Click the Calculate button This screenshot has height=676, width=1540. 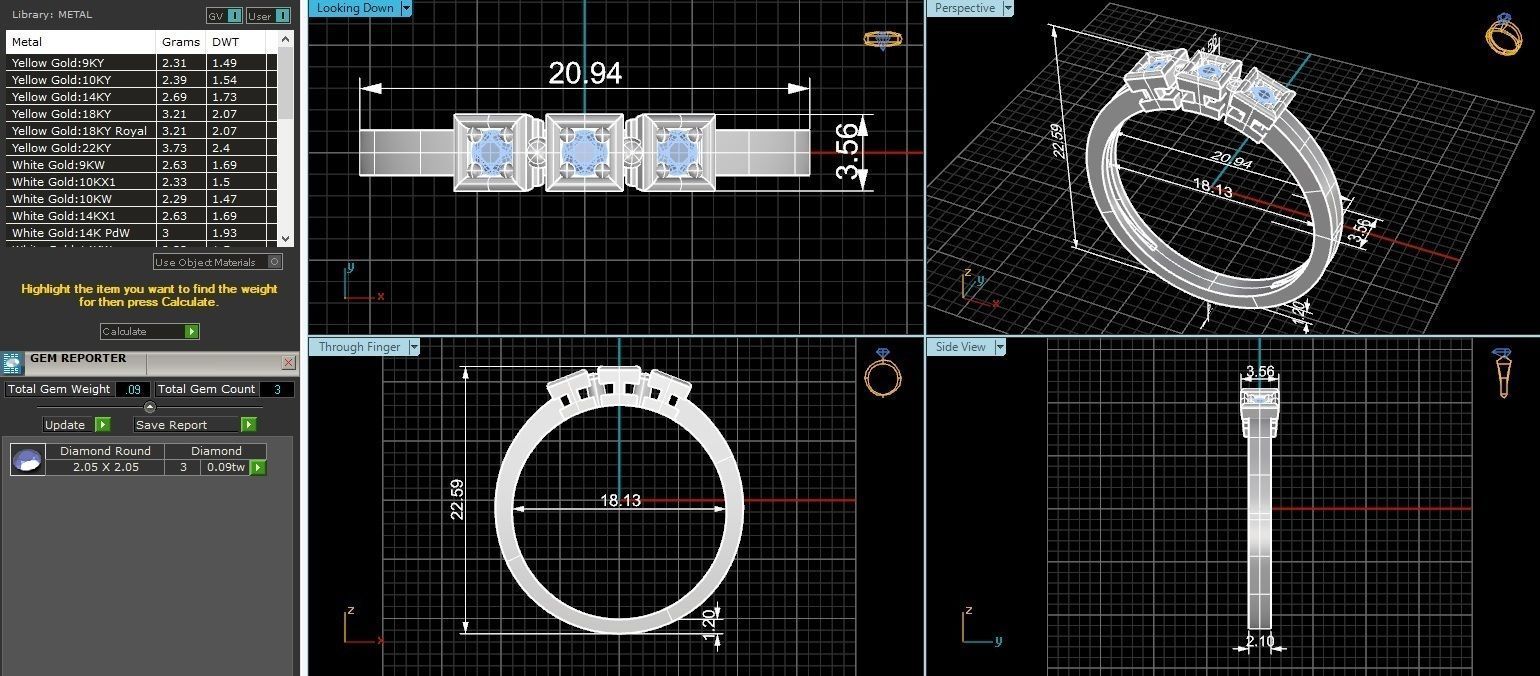150,331
